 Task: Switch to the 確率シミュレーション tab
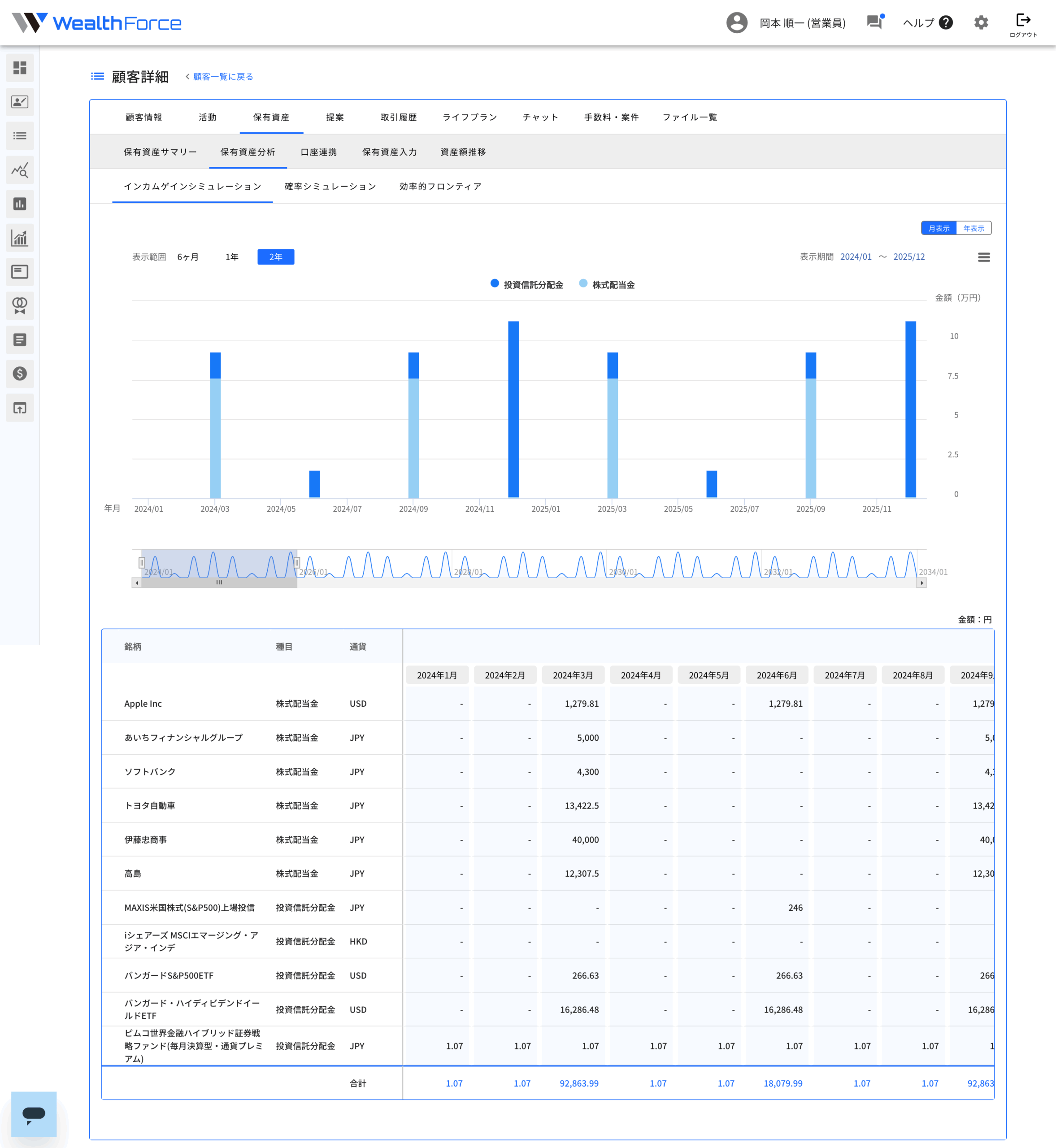330,187
